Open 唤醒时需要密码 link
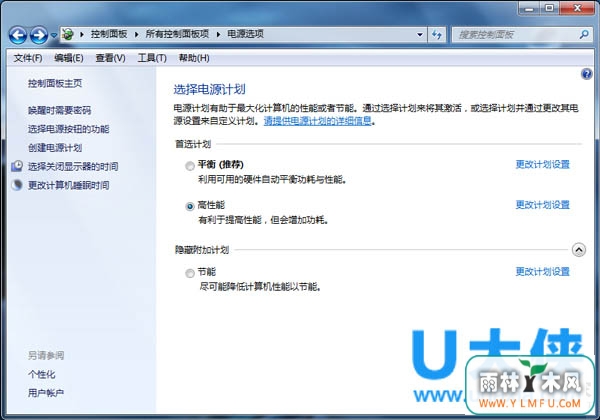This screenshot has height=420, width=600. pyautogui.click(x=59, y=111)
